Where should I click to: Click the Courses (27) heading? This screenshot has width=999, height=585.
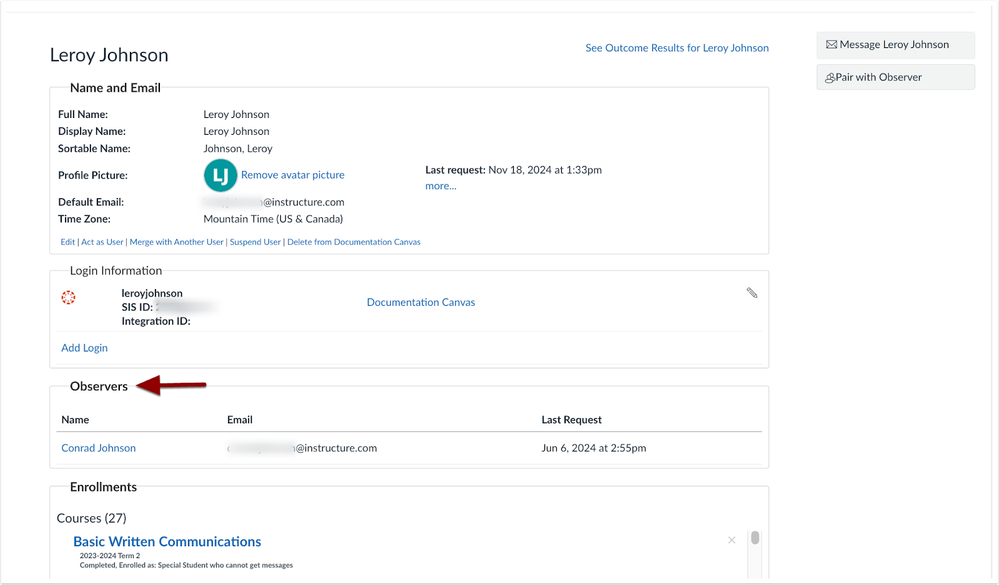[x=92, y=518]
